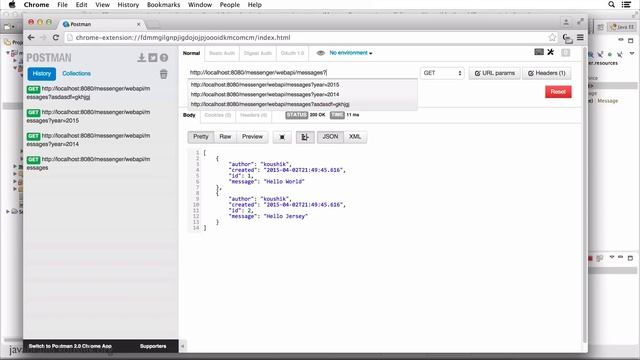The width and height of the screenshot is (640, 360).
Task: Click the Supporters link
Action: pyautogui.click(x=153, y=346)
